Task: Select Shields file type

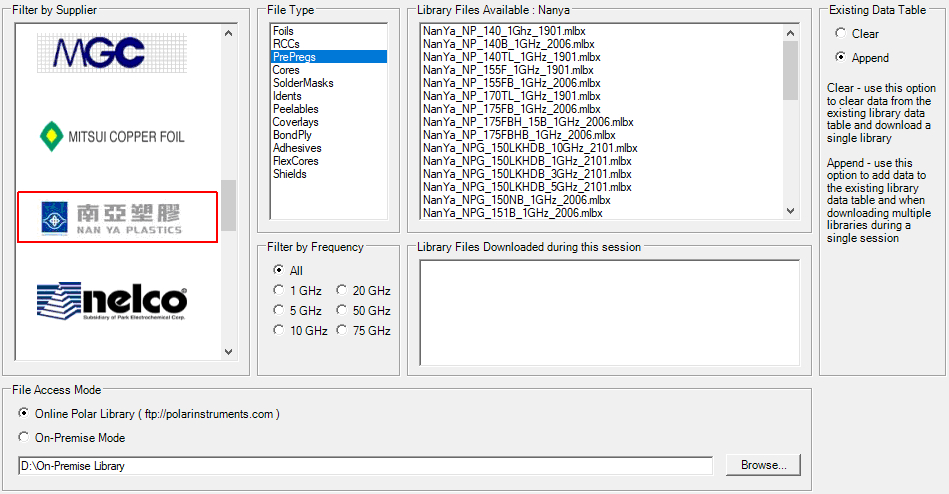Action: click(x=329, y=174)
